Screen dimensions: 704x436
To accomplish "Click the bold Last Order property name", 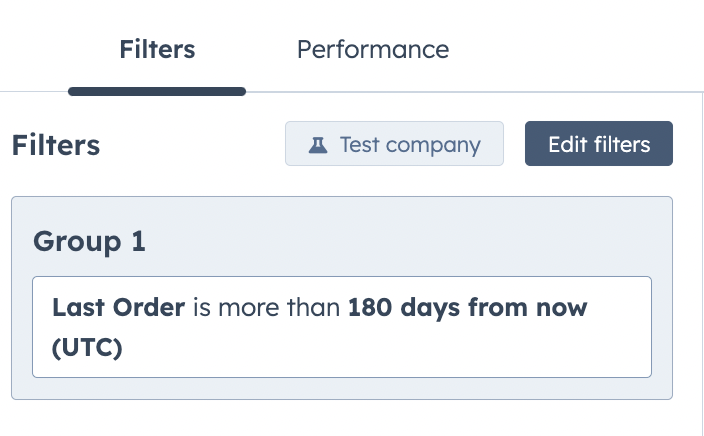I will point(118,308).
